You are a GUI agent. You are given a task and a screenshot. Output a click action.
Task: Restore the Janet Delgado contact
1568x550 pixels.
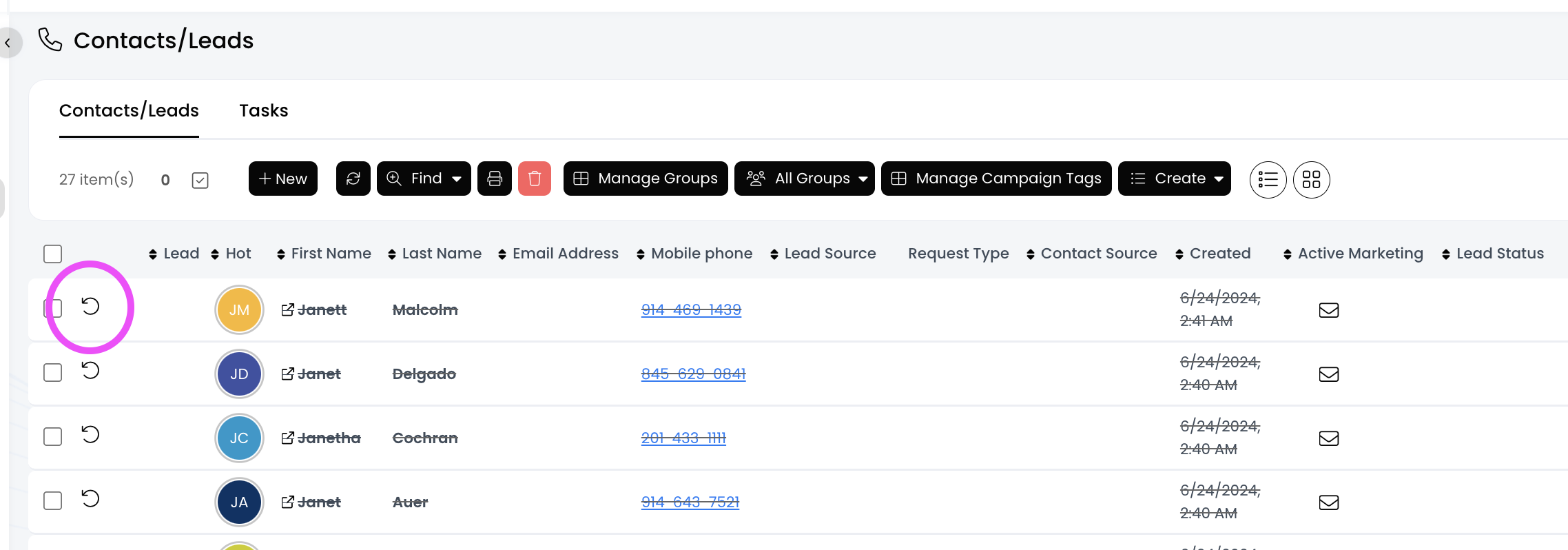coord(90,370)
